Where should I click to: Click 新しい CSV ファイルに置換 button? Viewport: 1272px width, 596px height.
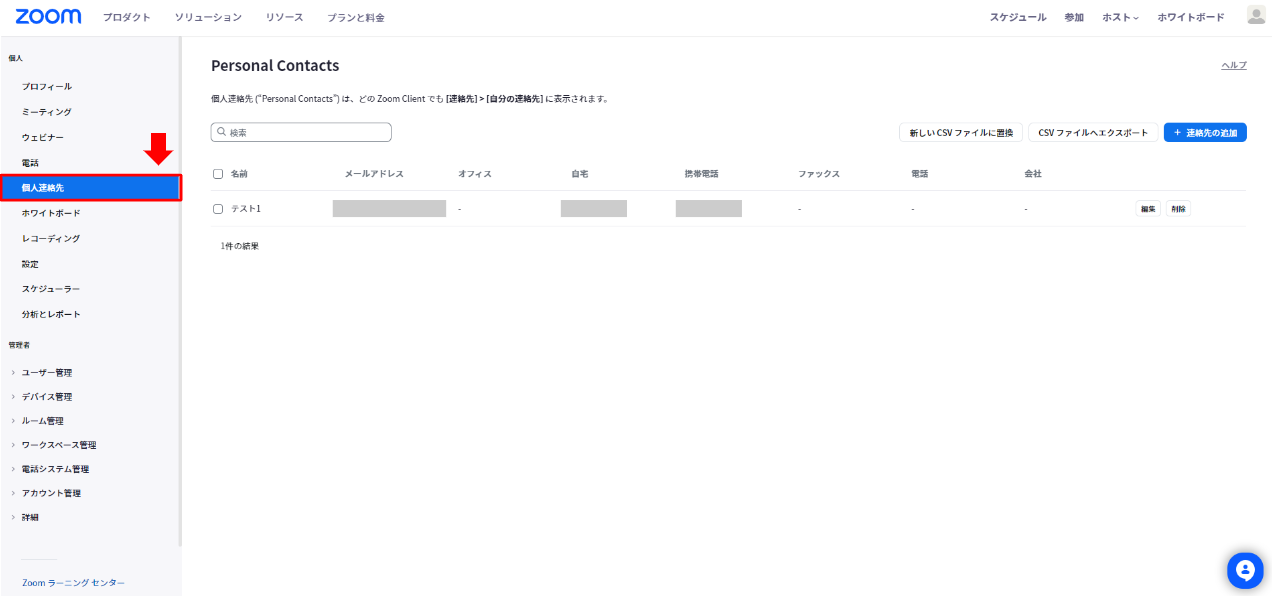point(961,132)
